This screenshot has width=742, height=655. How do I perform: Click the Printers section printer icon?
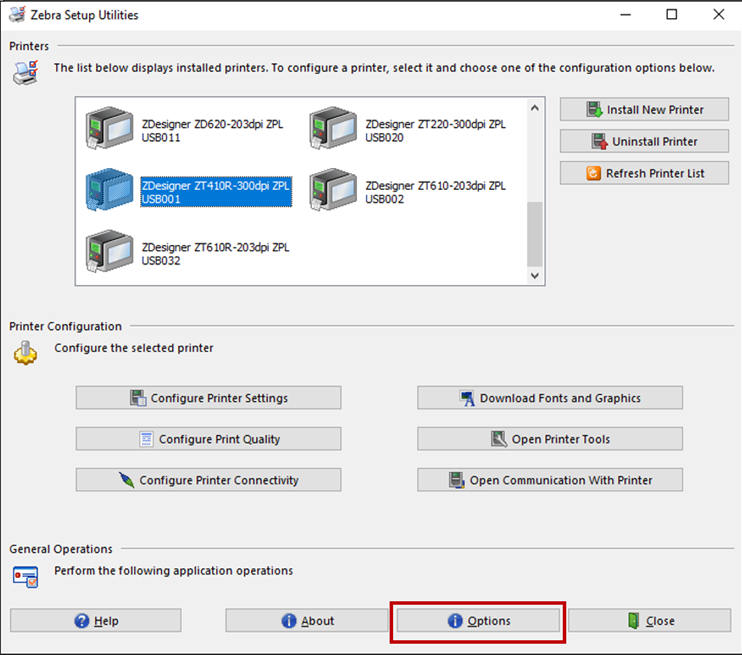26,72
